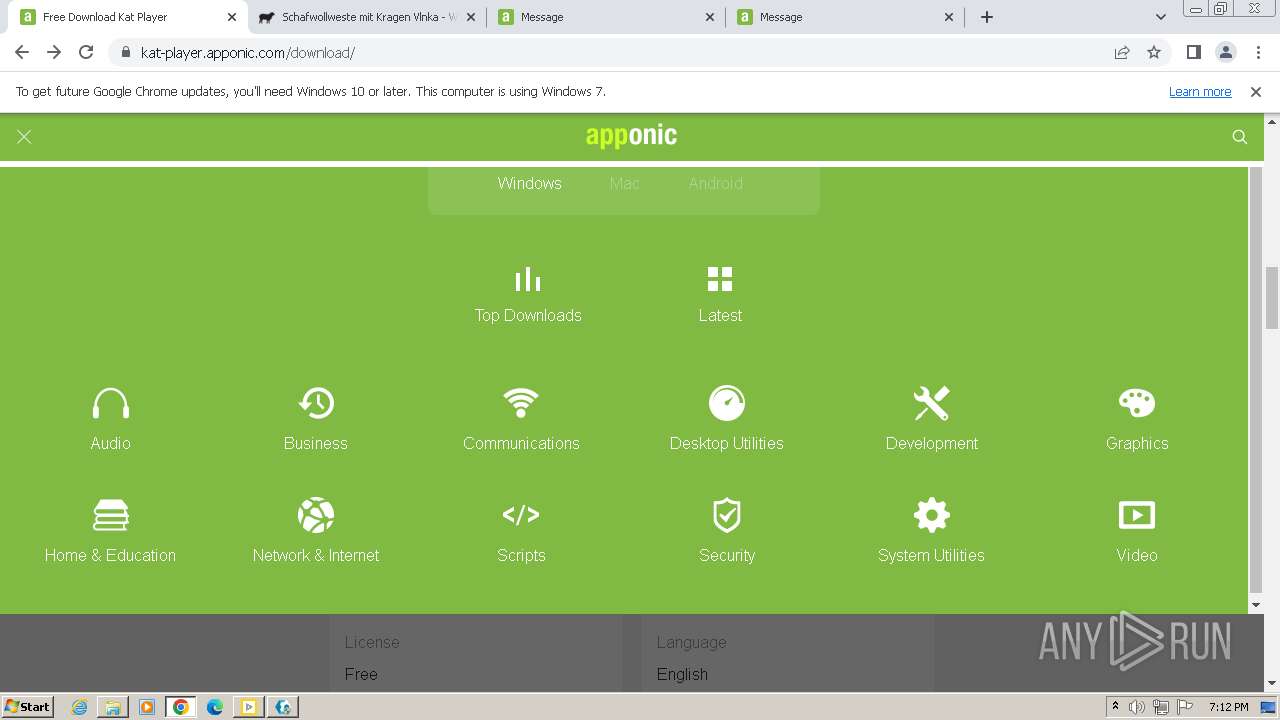Open Microsoft Edge from taskbar
Viewport: 1280px width, 720px height.
[x=215, y=707]
